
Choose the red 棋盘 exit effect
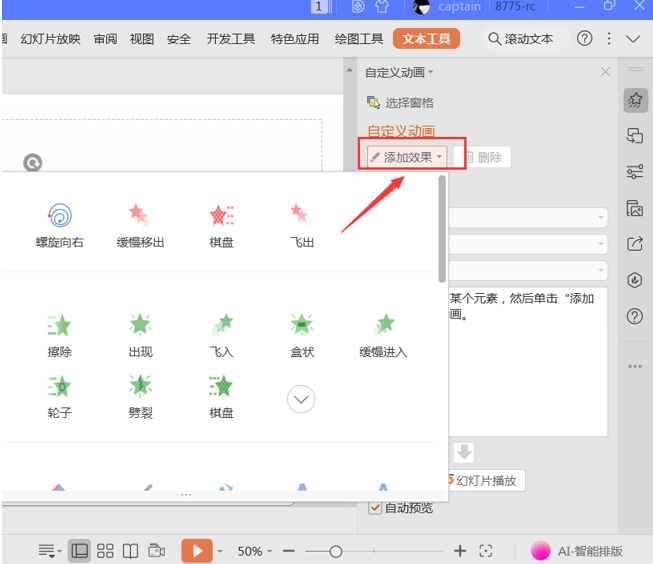tap(221, 225)
